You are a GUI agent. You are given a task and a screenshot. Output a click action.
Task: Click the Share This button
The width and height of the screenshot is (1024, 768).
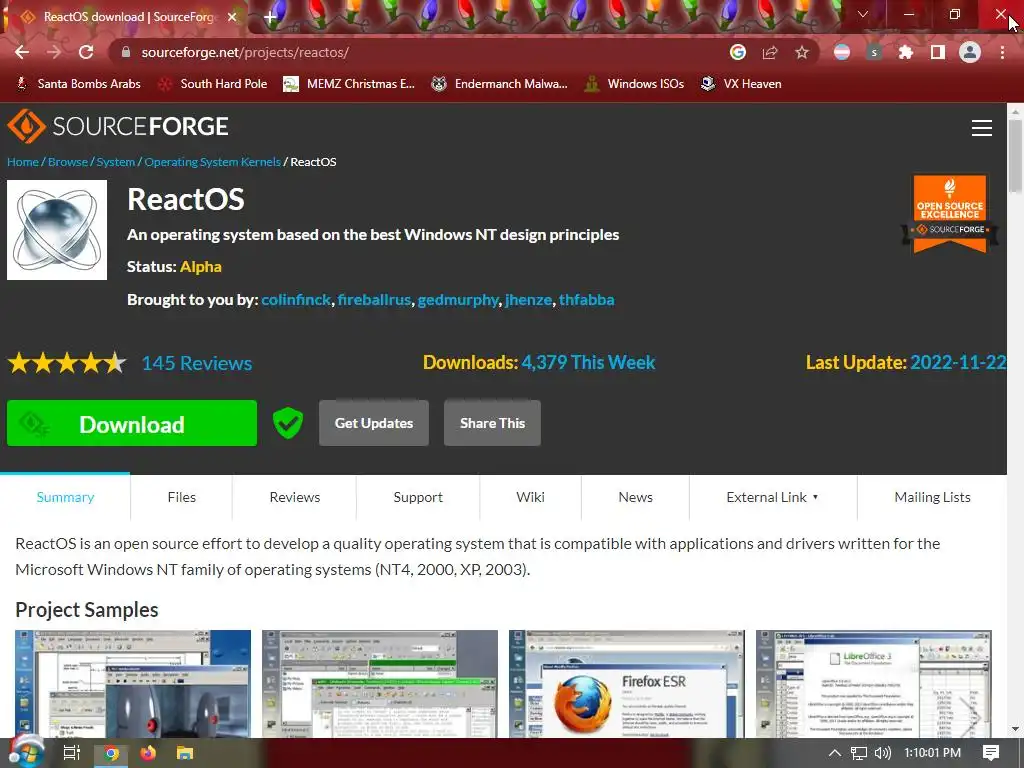click(492, 423)
